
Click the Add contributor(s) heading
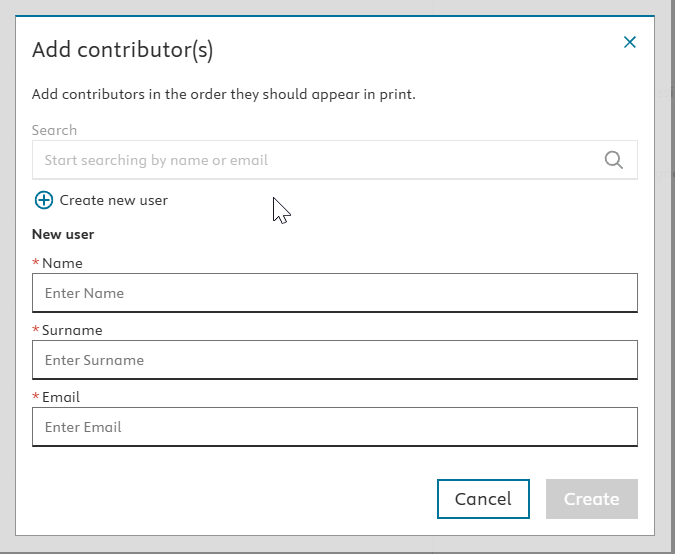[122, 50]
